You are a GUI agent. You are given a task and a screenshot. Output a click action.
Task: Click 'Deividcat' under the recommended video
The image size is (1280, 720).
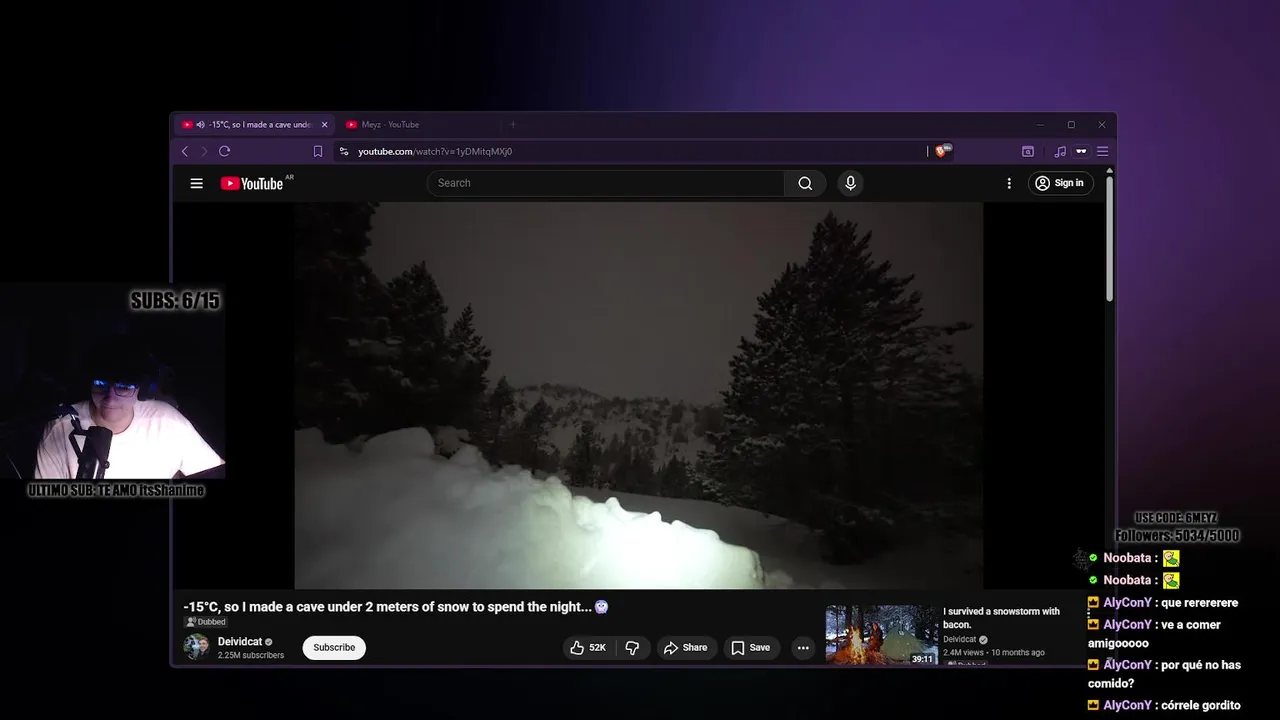coord(960,639)
